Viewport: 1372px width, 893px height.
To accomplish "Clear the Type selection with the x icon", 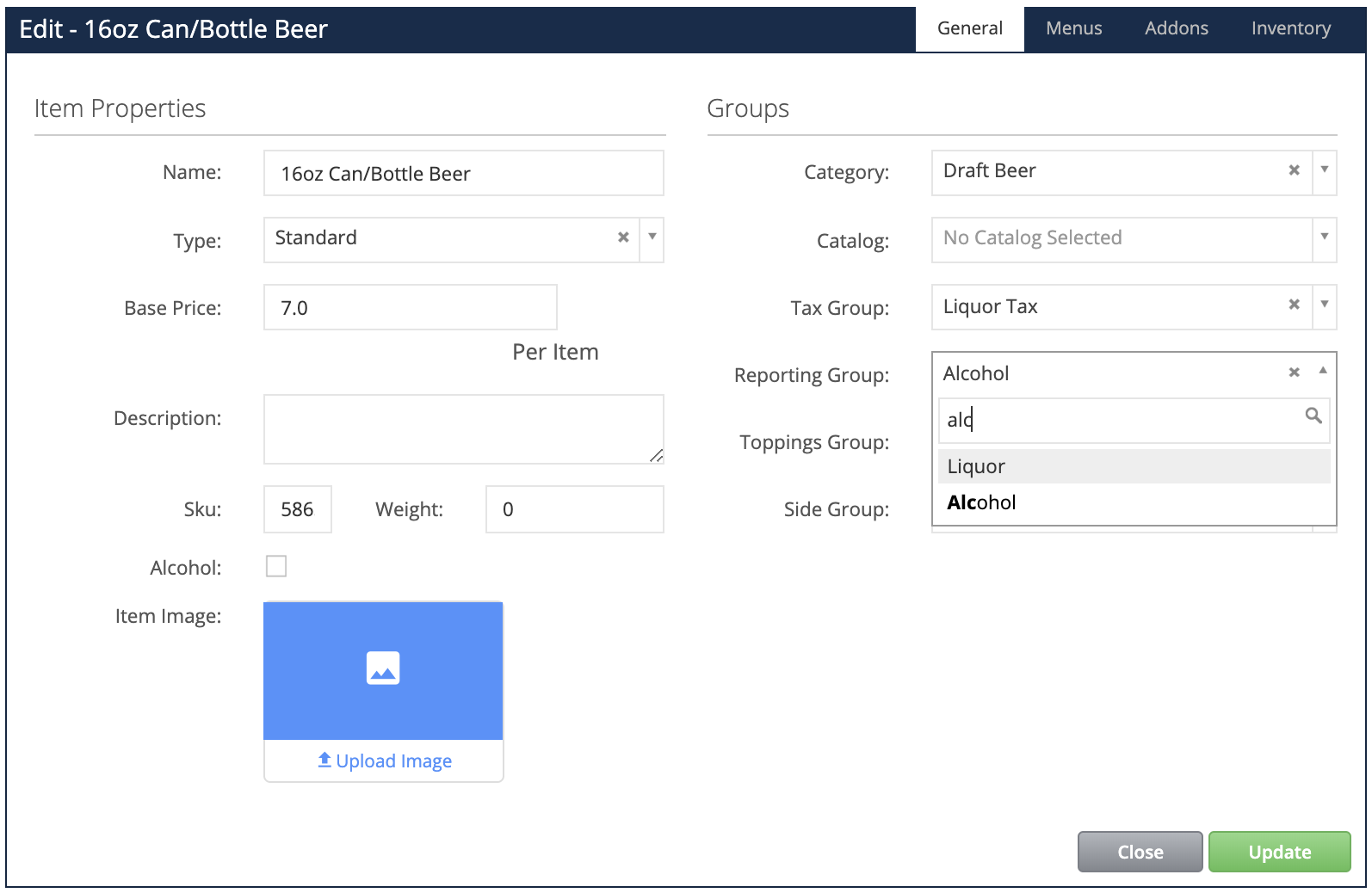I will coord(623,237).
